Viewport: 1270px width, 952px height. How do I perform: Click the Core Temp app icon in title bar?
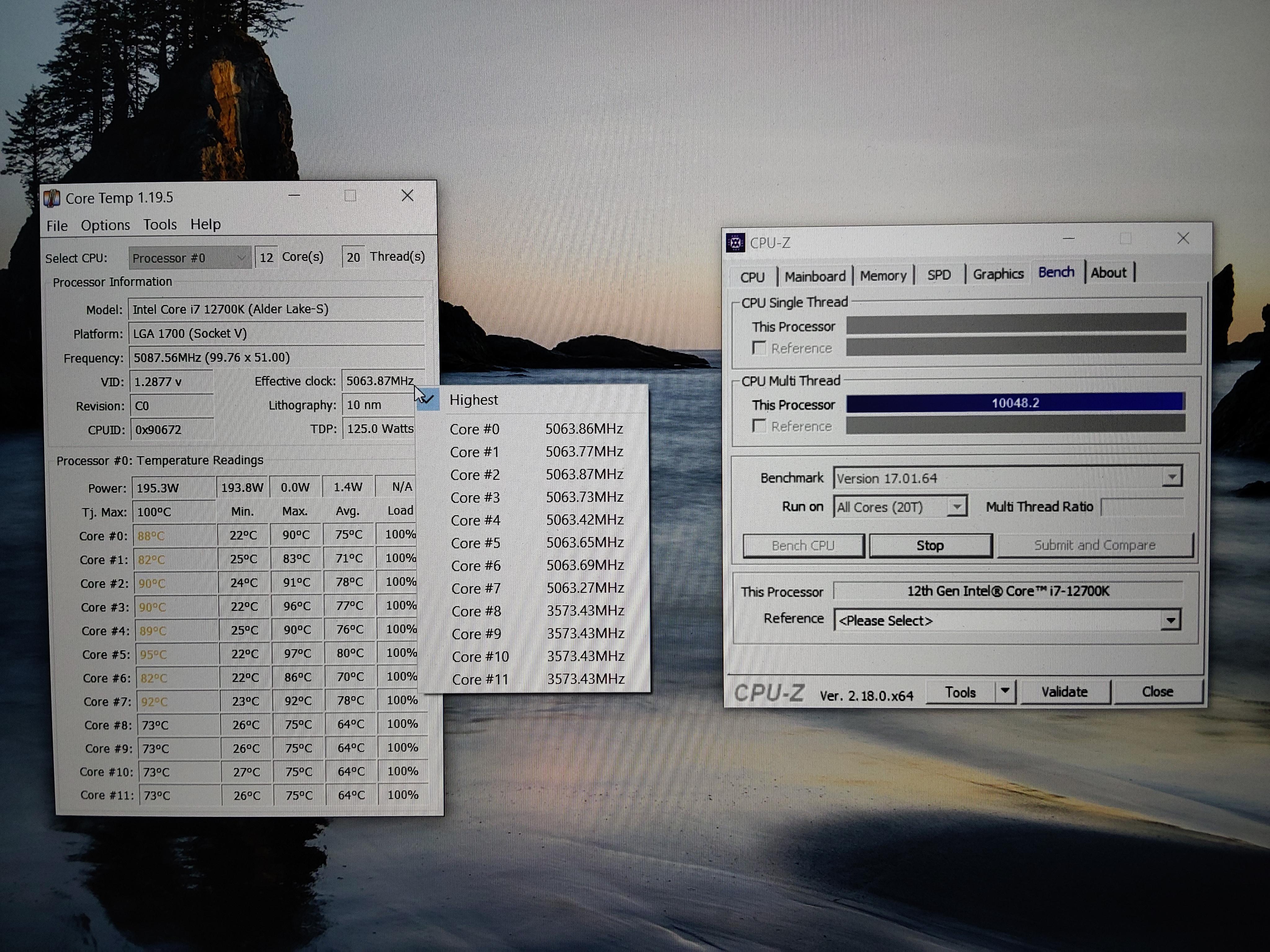pos(52,198)
